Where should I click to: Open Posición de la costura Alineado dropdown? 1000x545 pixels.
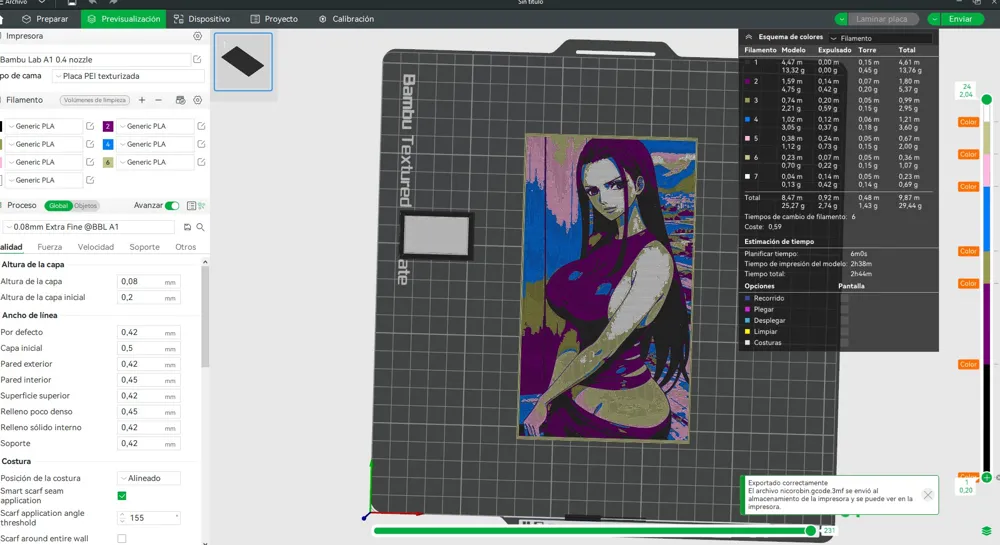pyautogui.click(x=149, y=478)
